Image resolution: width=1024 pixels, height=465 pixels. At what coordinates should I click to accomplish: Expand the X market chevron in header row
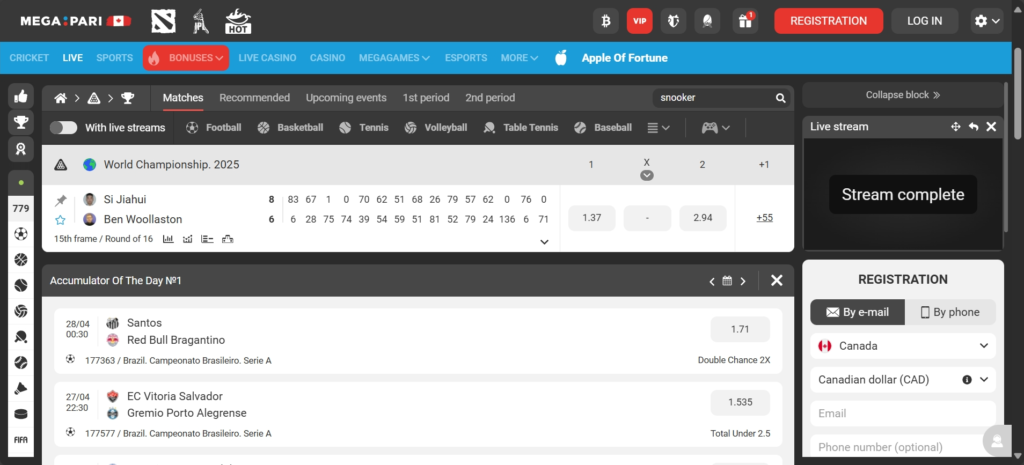[647, 175]
